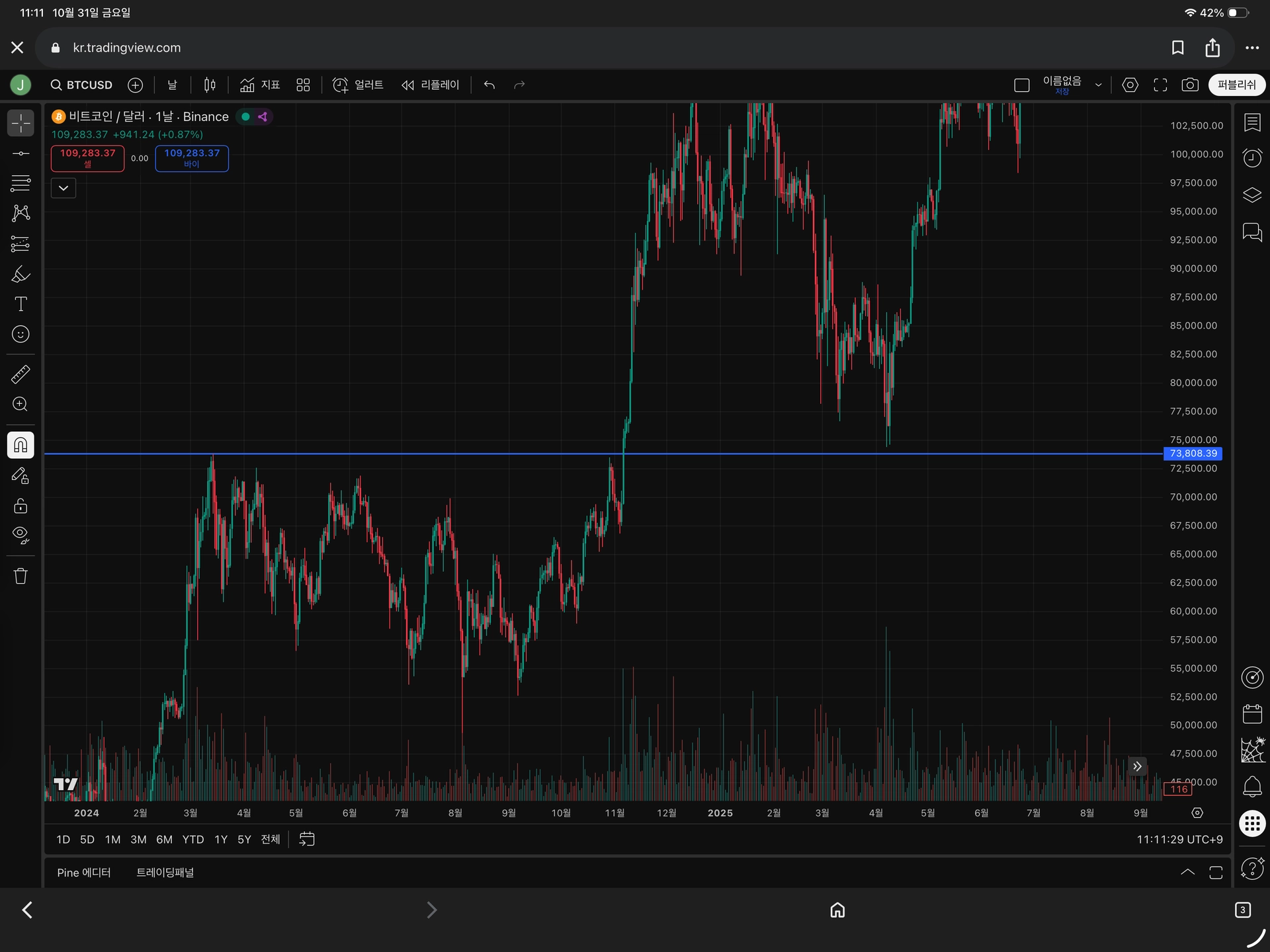Click the blue 73,808.39 price line label
Image resolution: width=1270 pixels, height=952 pixels.
pyautogui.click(x=1193, y=454)
